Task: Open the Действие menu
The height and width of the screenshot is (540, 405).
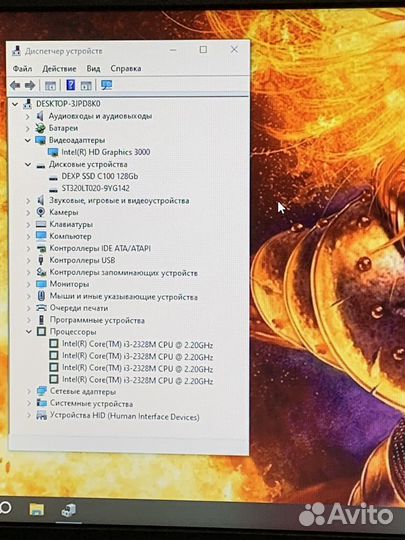Action: 59,69
